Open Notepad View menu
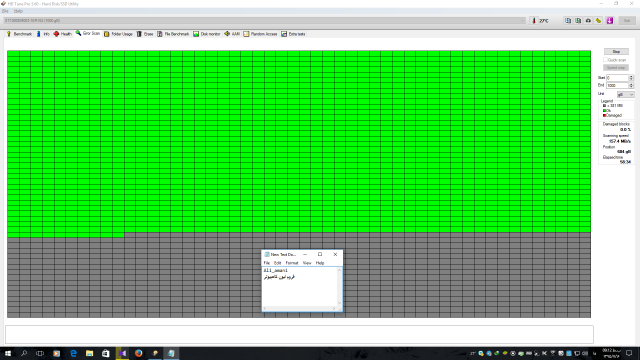This screenshot has height=360, width=640. point(307,263)
